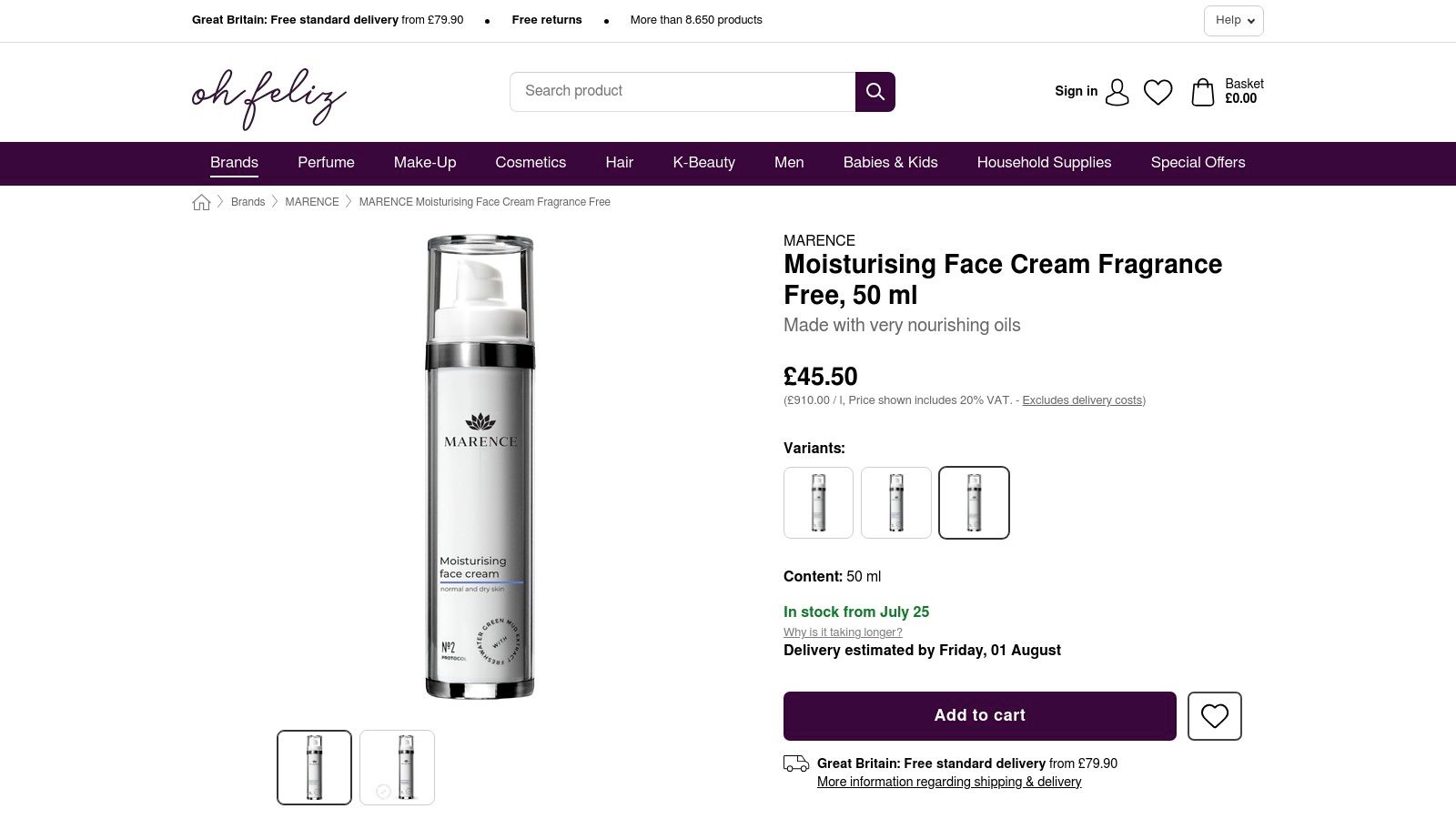This screenshot has width=1456, height=819.
Task: Click MARENCE in the breadcrumb trail
Action: click(311, 202)
